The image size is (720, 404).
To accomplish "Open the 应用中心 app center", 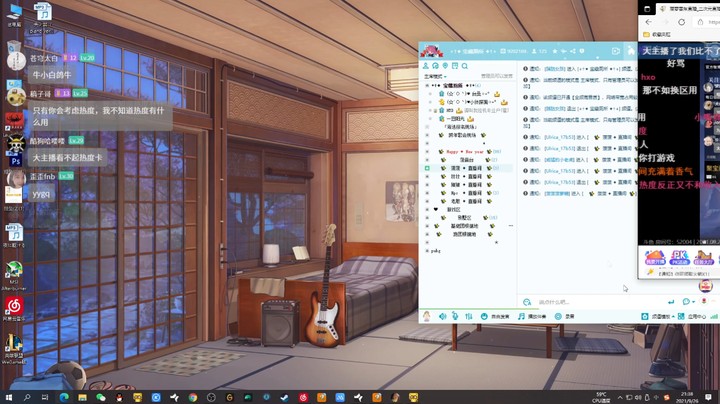I will click(692, 316).
